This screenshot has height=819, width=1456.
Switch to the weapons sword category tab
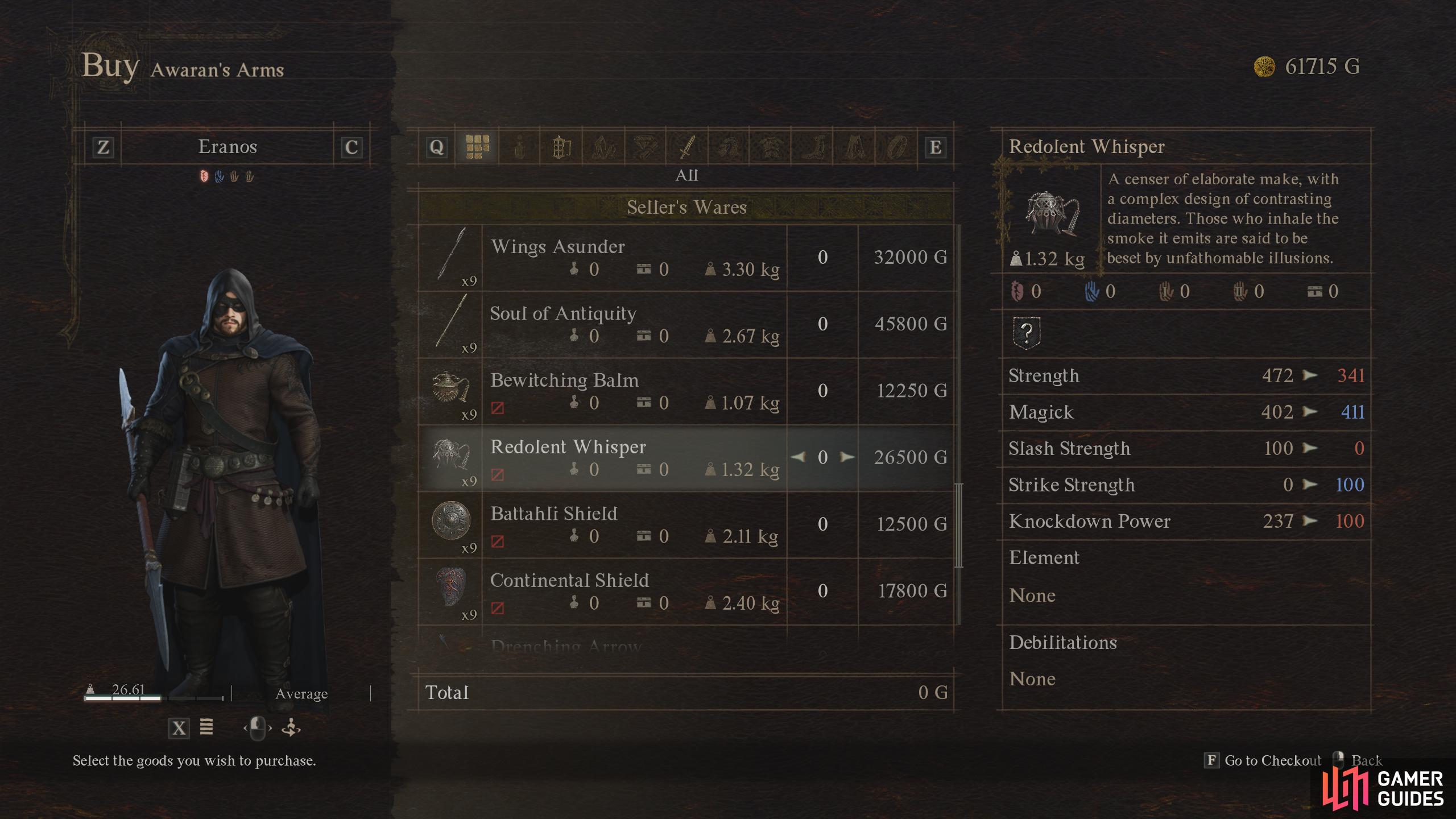[687, 147]
